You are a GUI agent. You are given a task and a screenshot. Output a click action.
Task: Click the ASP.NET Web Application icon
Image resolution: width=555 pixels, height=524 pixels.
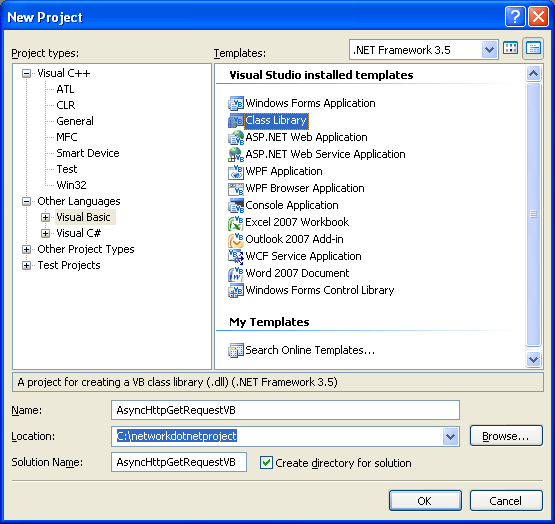coord(236,137)
